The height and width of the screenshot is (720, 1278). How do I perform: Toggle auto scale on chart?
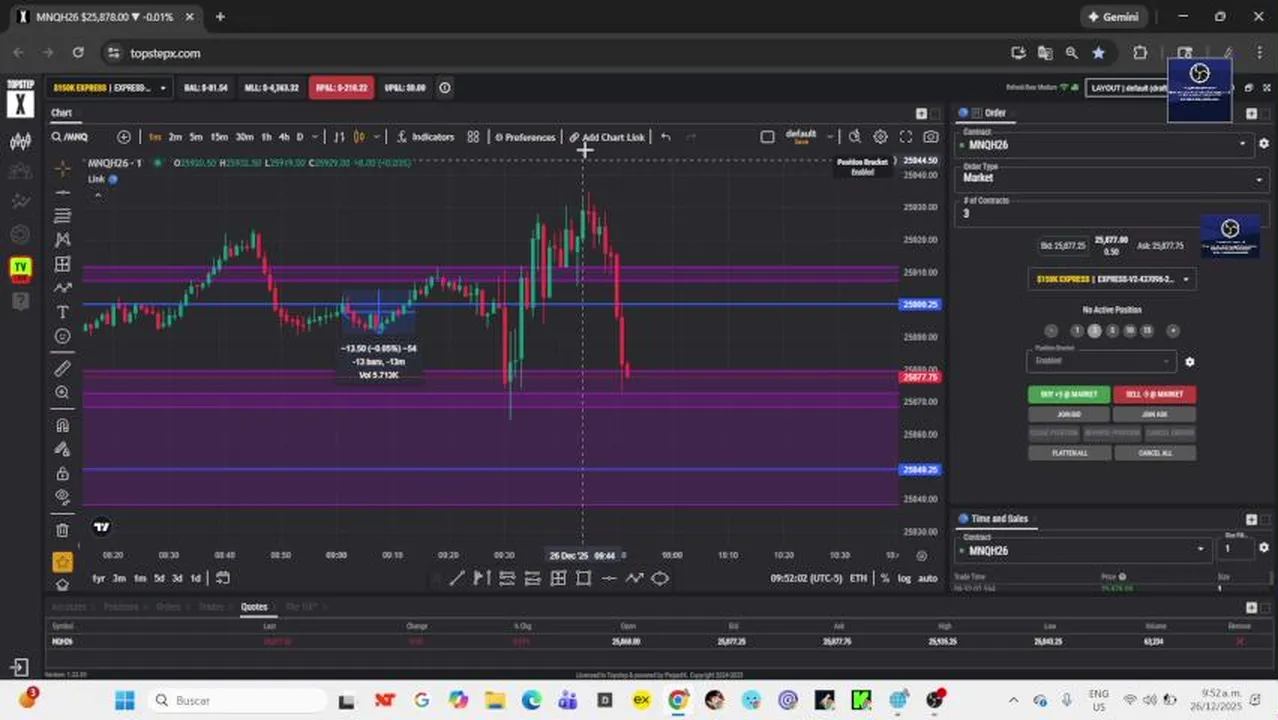tap(927, 578)
